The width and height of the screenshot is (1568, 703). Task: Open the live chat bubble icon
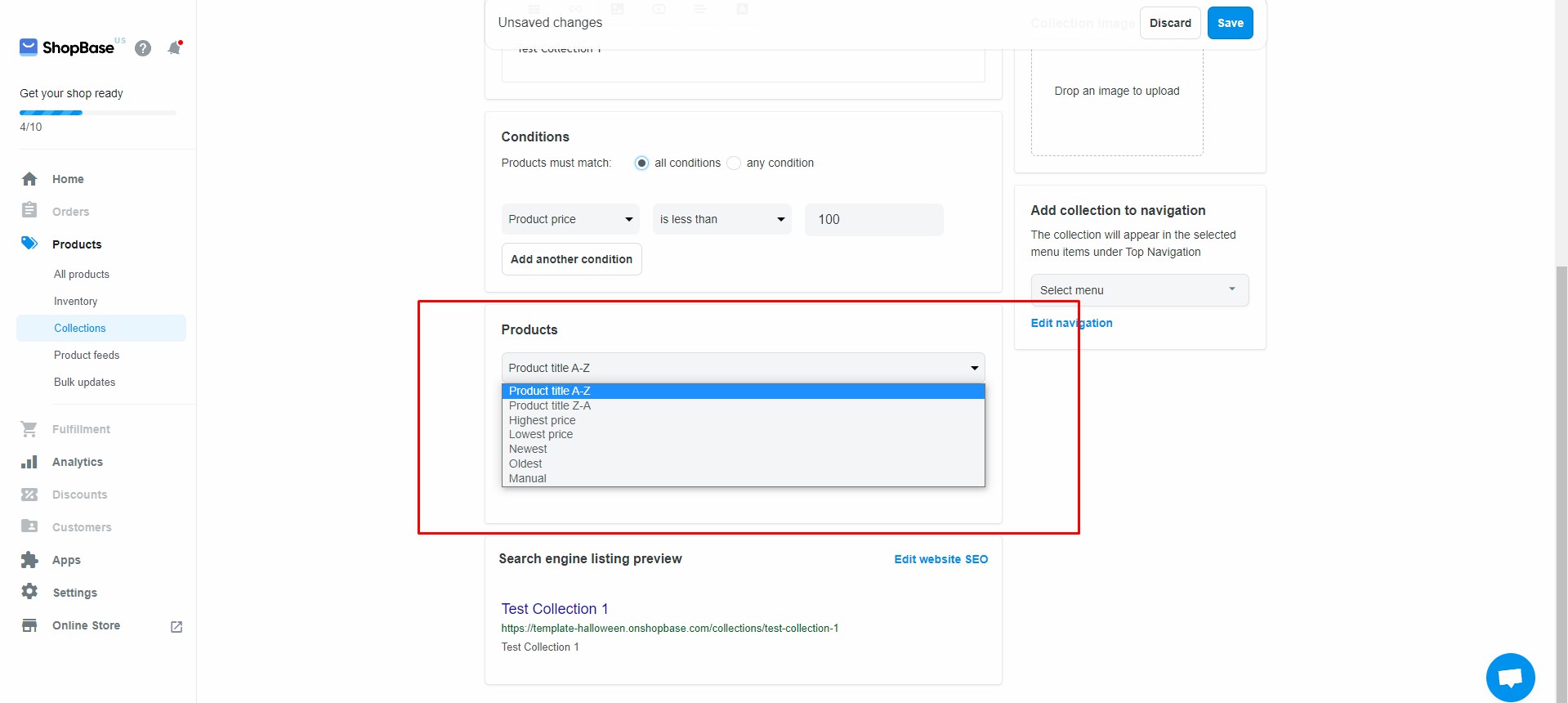(1510, 678)
